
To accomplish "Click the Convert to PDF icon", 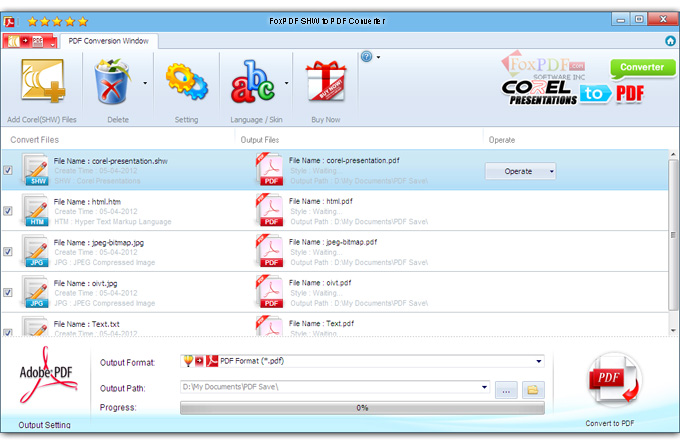I will point(615,381).
